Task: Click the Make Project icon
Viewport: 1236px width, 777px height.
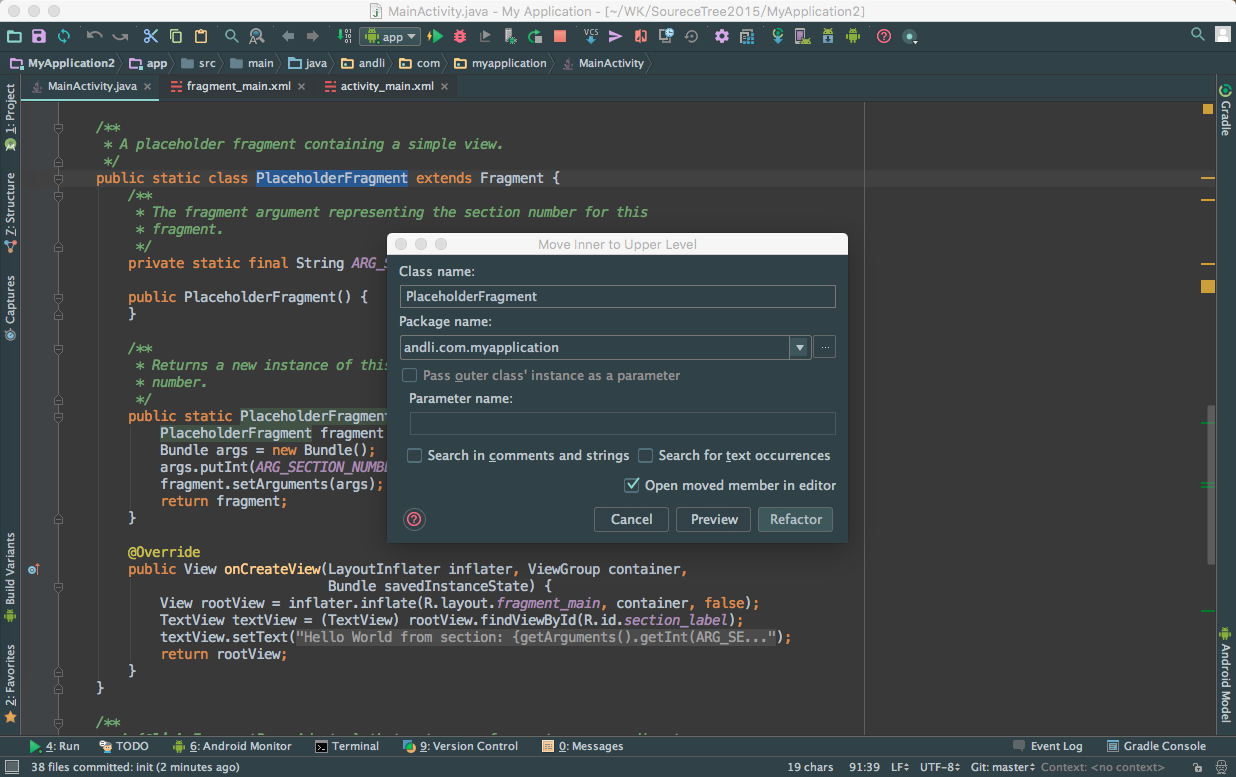Action: tap(344, 36)
